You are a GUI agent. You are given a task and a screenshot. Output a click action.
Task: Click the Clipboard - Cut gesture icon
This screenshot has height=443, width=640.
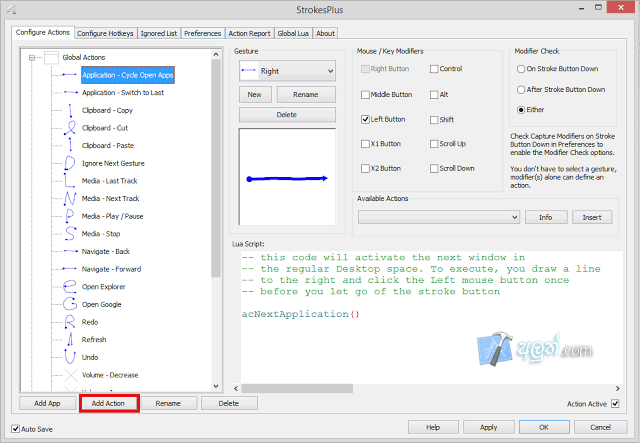[70, 128]
